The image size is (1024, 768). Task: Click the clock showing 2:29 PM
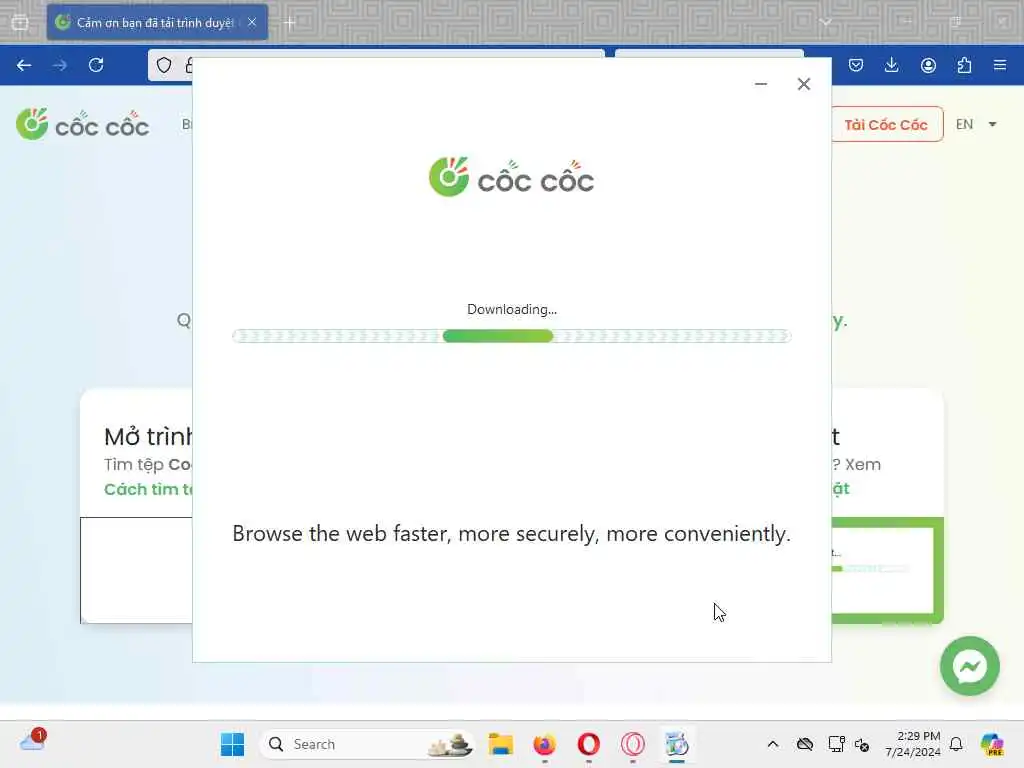pos(913,744)
